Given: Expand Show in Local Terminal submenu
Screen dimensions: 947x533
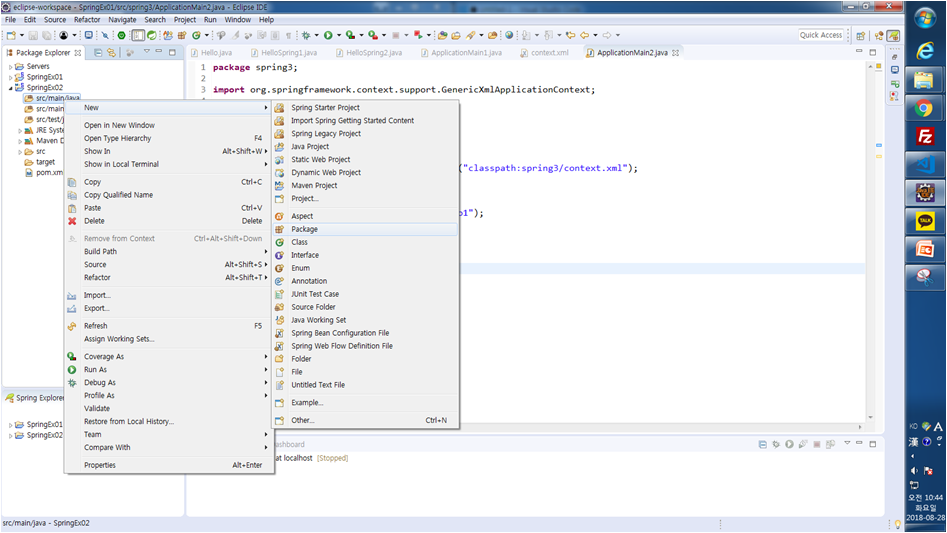Looking at the screenshot, I should point(266,164).
